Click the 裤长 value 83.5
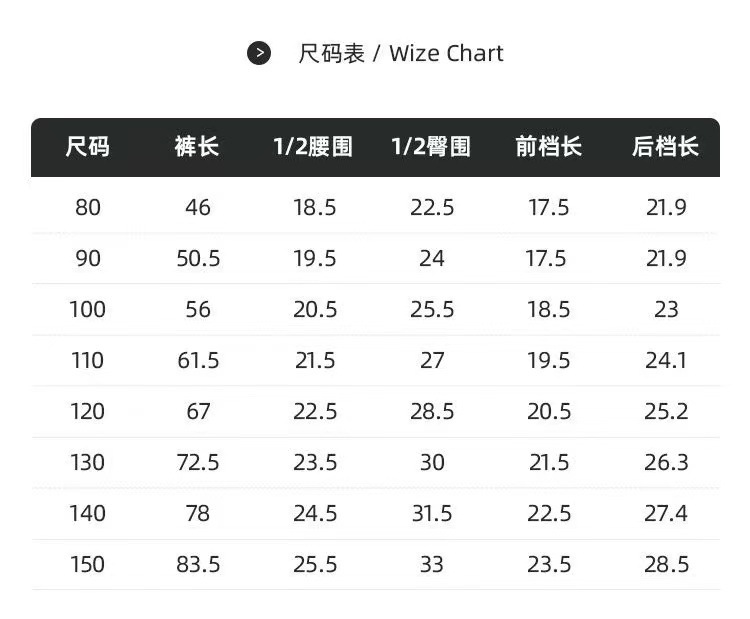The width and height of the screenshot is (750, 619). click(198, 564)
